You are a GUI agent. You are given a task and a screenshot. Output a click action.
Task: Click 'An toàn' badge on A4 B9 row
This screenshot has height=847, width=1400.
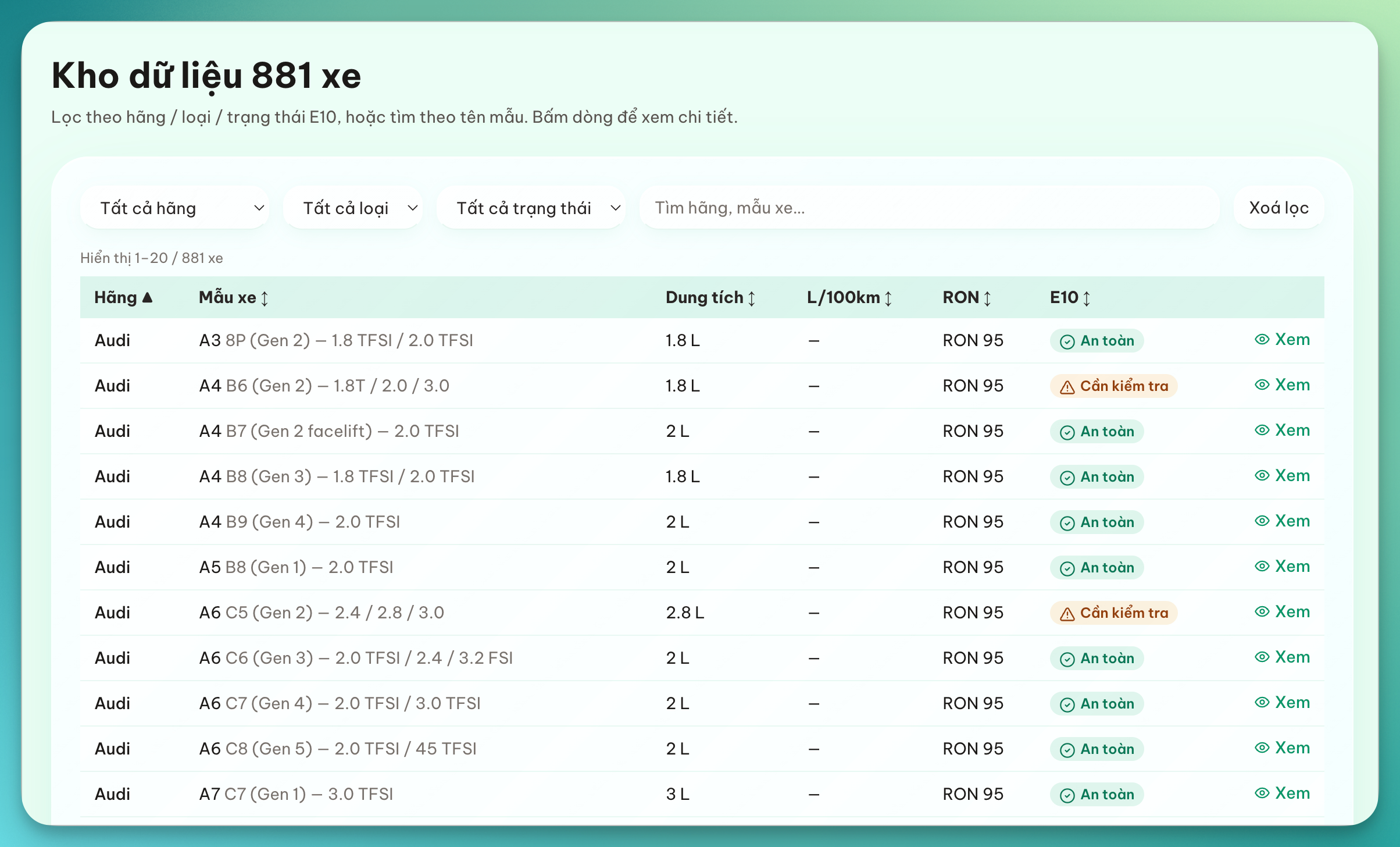(1097, 522)
